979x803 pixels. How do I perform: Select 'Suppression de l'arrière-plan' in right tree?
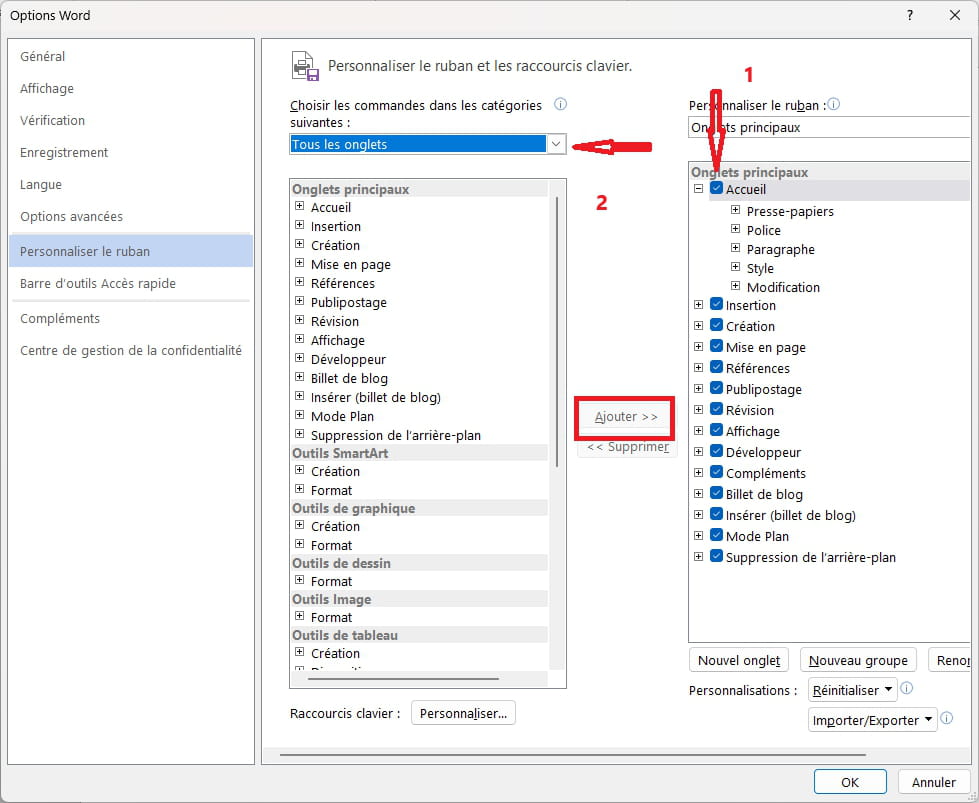(810, 557)
